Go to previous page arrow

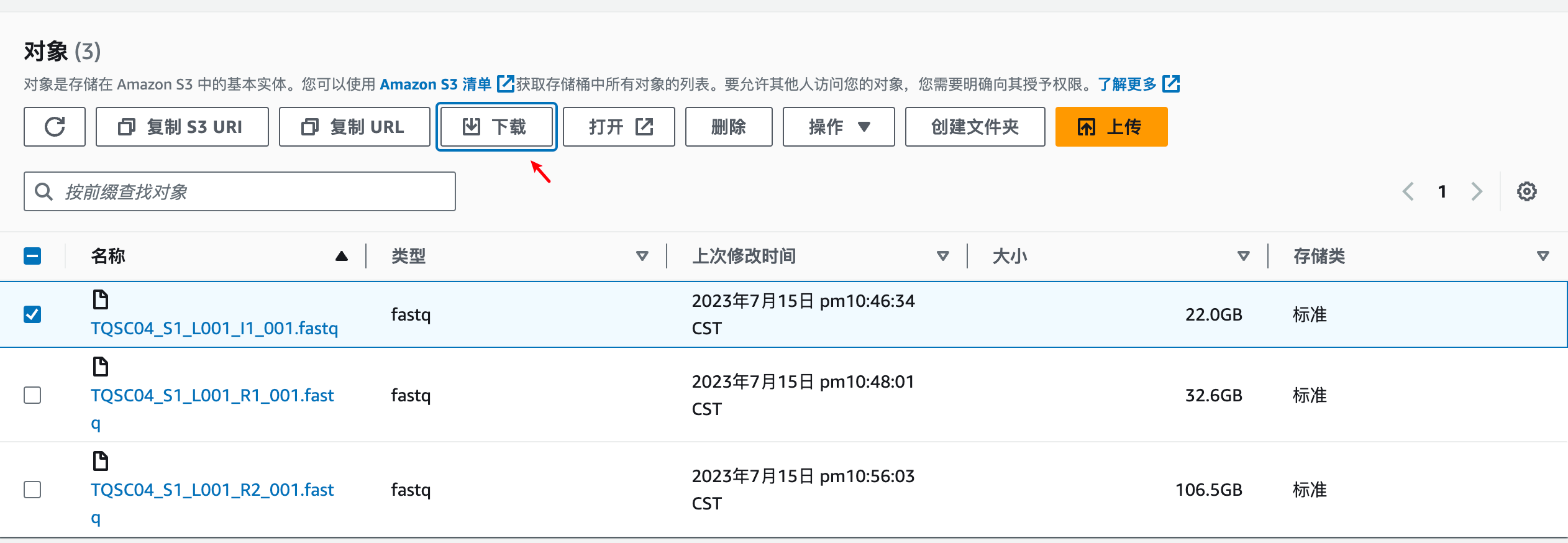[x=1408, y=191]
